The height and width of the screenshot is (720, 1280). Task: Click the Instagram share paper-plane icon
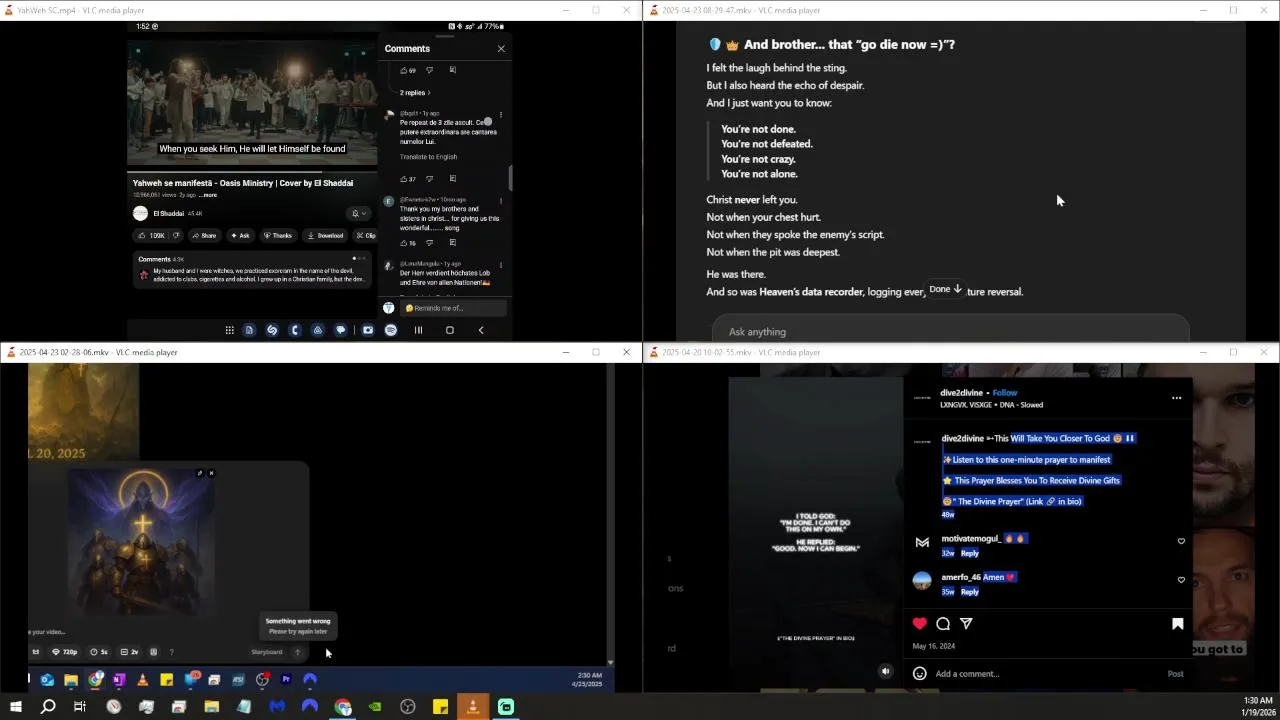point(966,623)
